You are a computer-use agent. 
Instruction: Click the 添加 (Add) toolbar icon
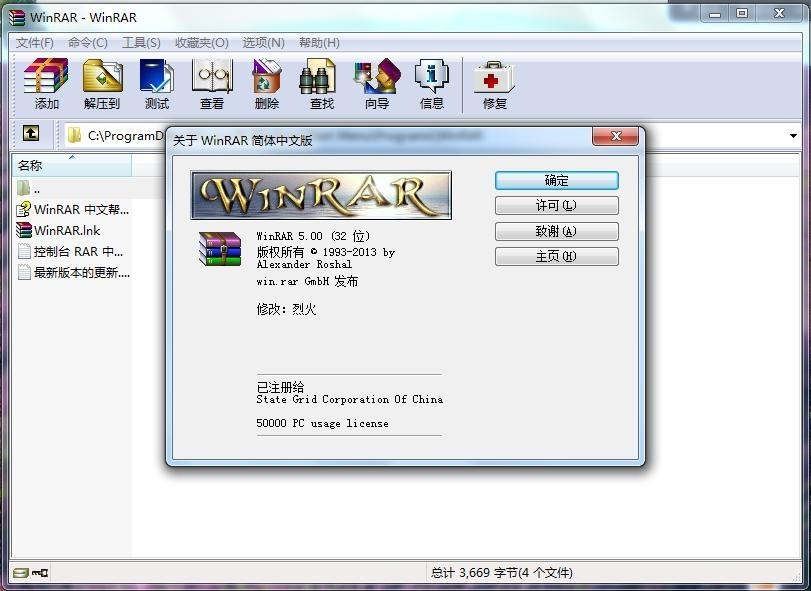pos(46,77)
